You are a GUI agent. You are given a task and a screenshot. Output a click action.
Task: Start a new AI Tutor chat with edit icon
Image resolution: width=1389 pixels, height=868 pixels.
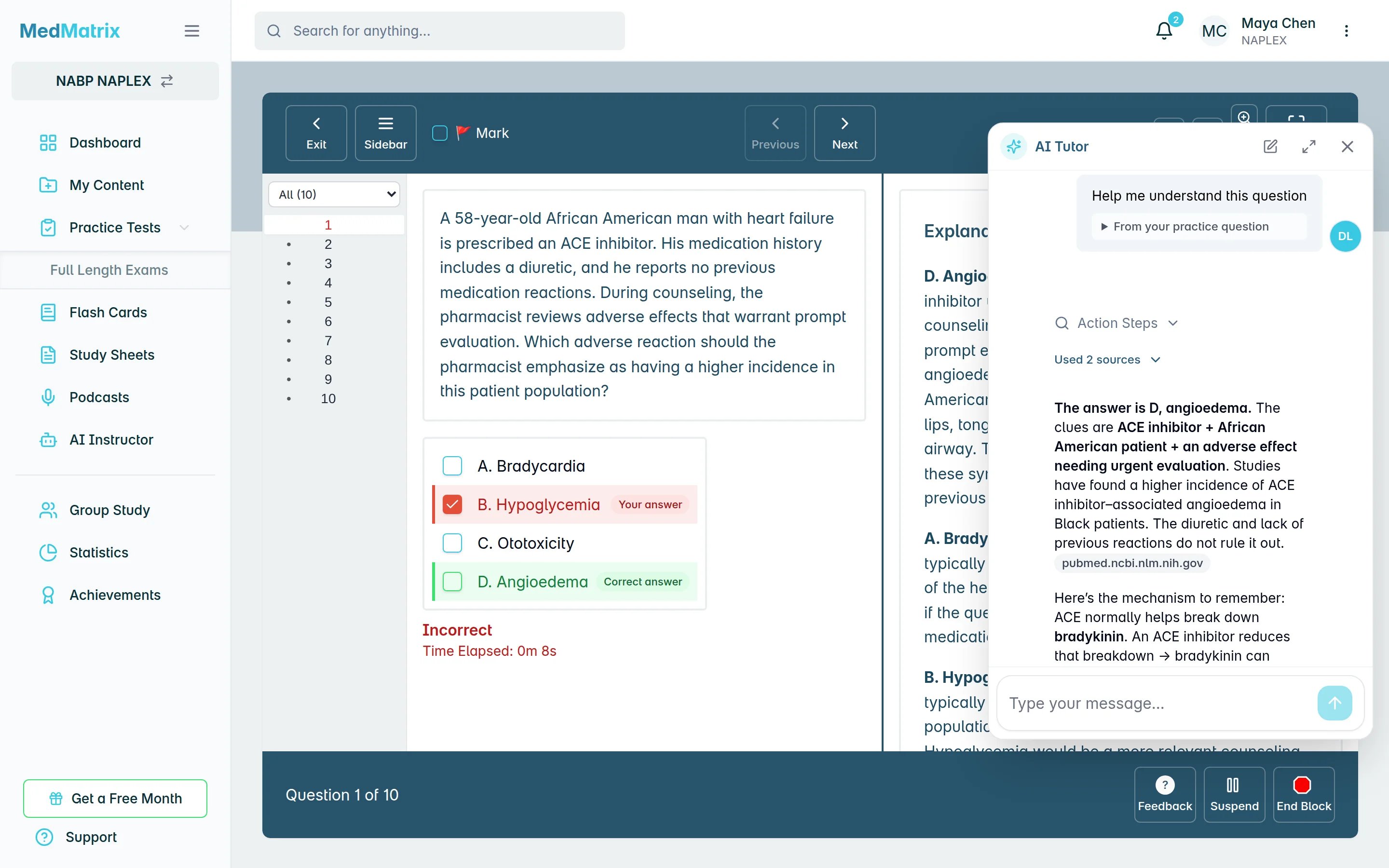(1270, 147)
